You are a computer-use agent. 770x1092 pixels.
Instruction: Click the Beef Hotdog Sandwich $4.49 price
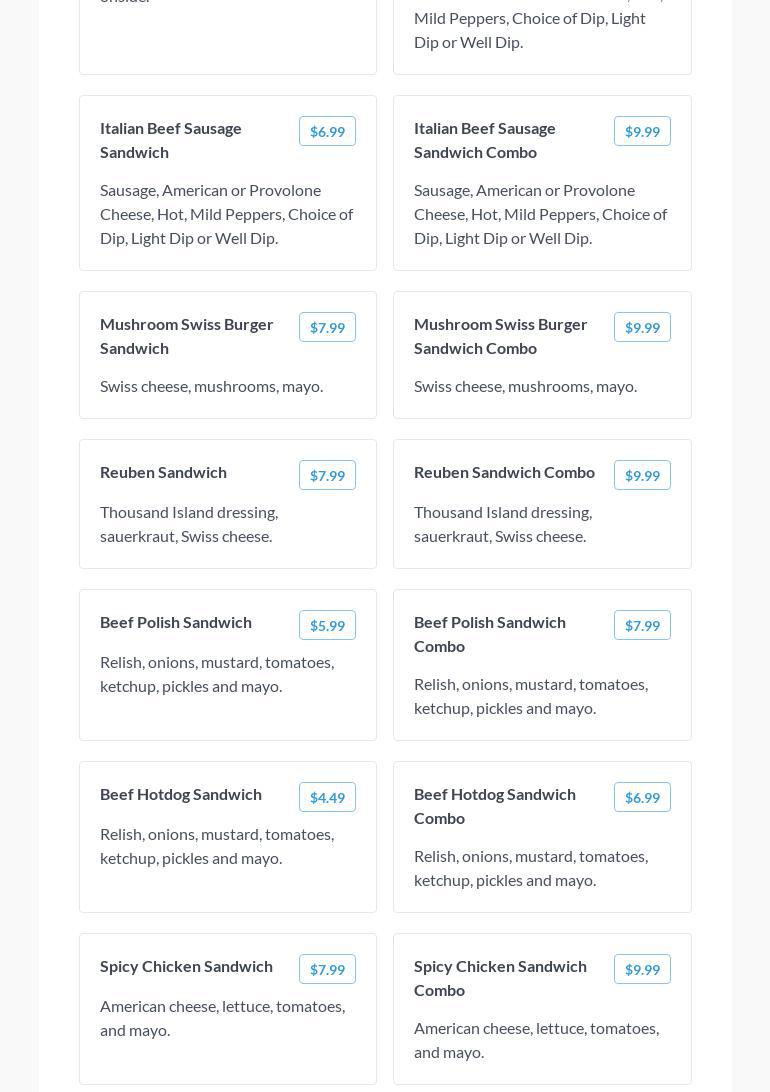pos(327,797)
